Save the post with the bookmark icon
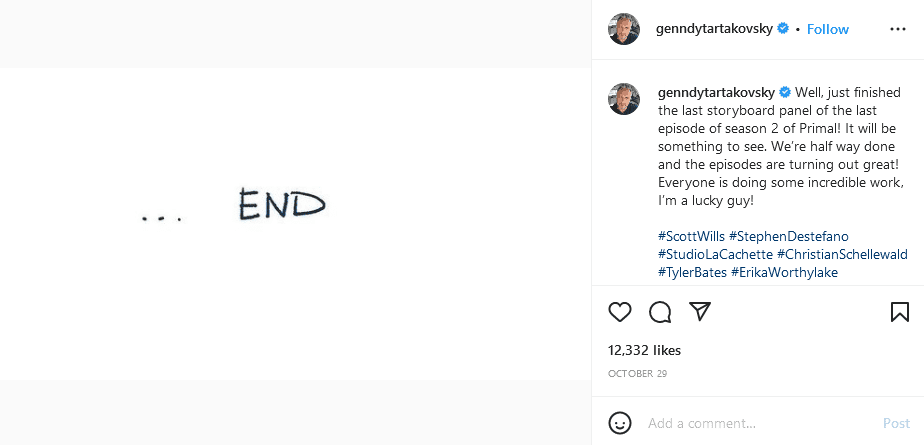This screenshot has height=445, width=924. (899, 312)
